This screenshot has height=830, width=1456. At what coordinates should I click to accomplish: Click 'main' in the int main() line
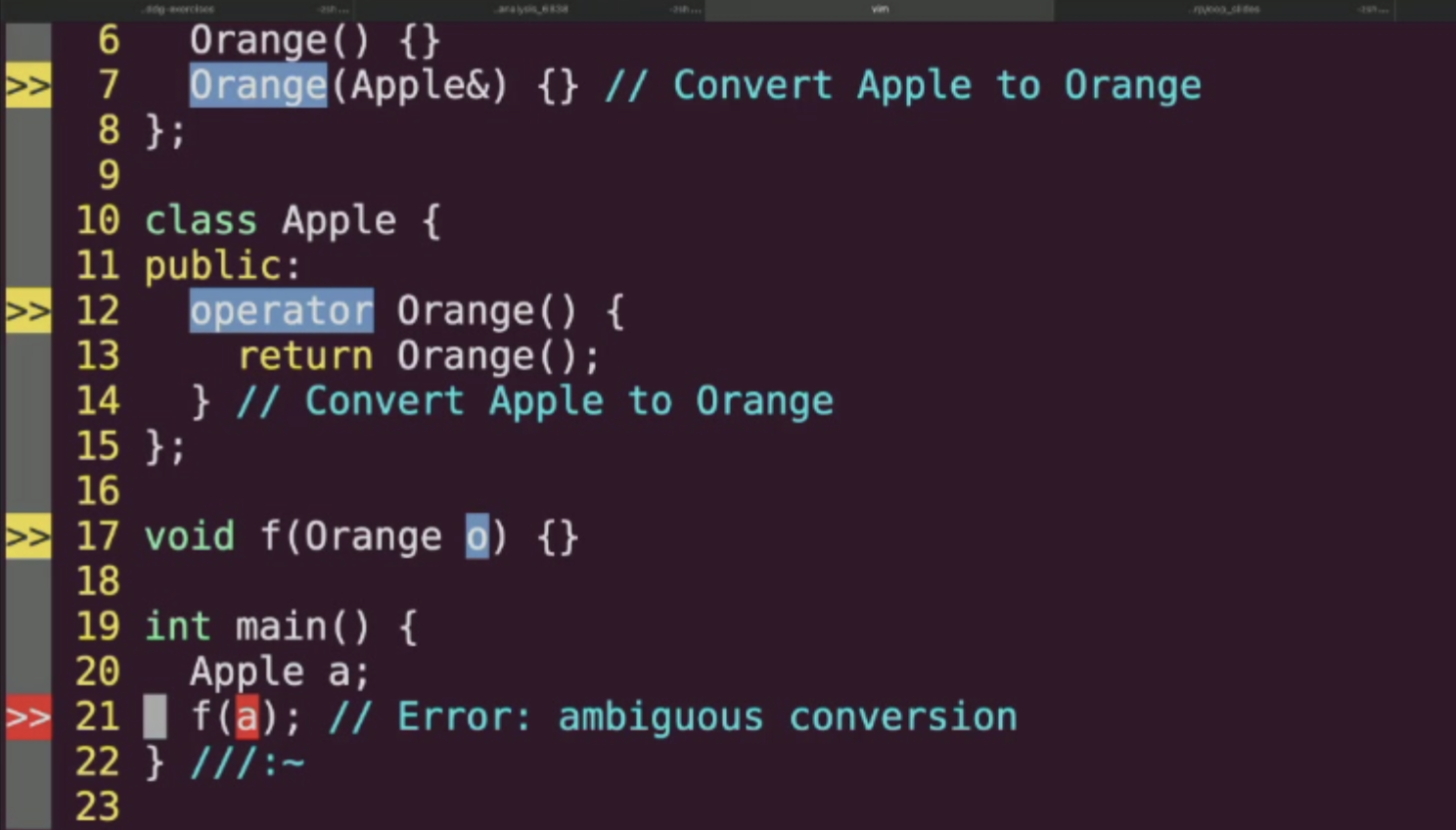[x=281, y=626]
